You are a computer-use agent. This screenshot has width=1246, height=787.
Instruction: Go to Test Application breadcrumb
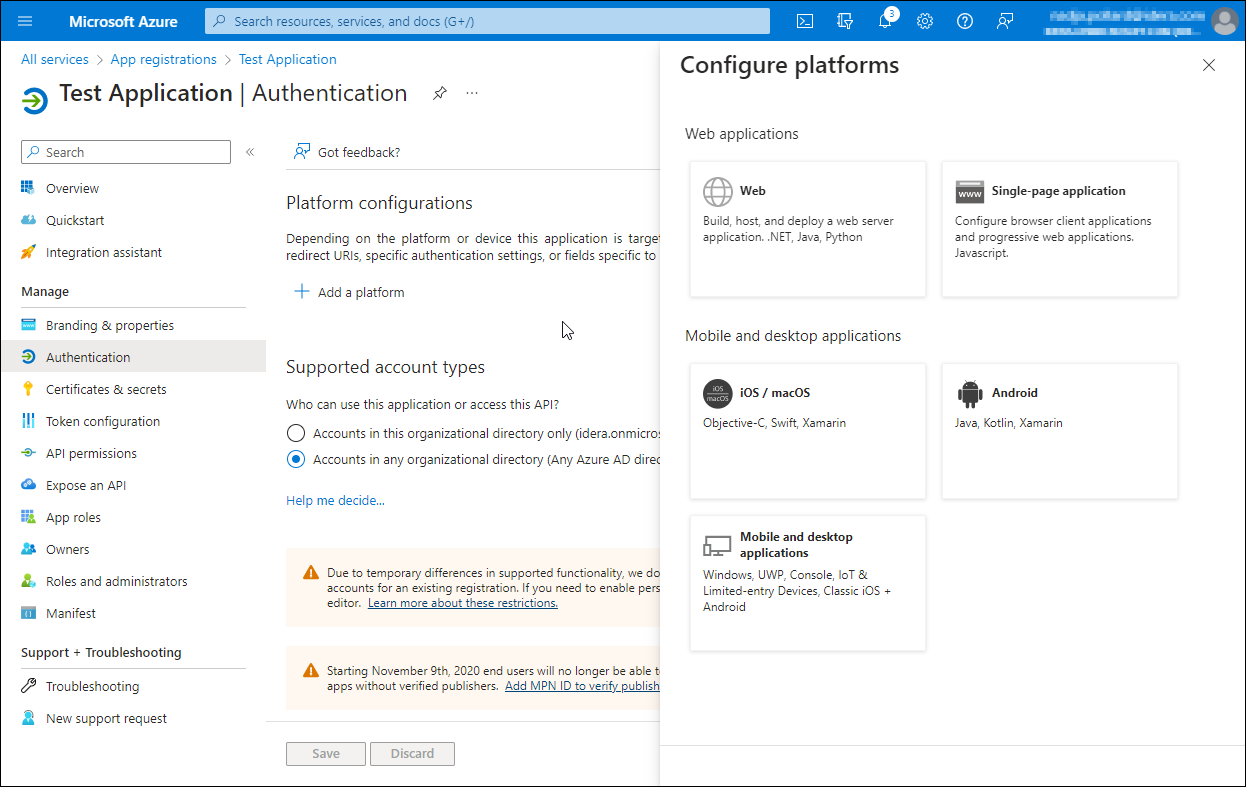(288, 59)
